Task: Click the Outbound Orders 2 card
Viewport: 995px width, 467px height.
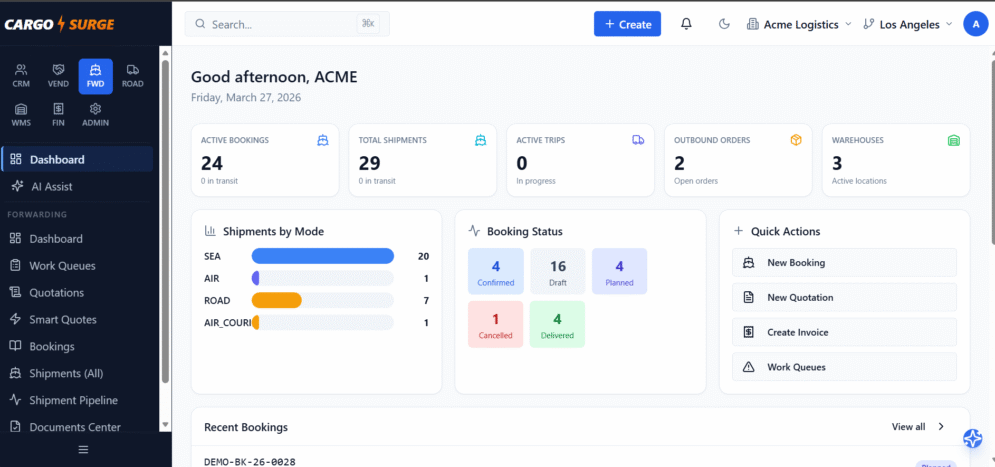Action: (x=738, y=160)
